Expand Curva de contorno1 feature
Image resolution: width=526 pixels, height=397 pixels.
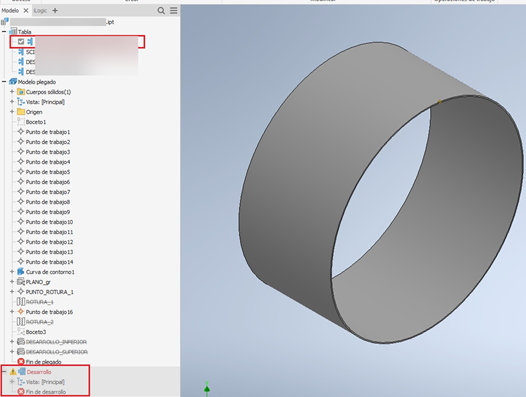[x=12, y=272]
